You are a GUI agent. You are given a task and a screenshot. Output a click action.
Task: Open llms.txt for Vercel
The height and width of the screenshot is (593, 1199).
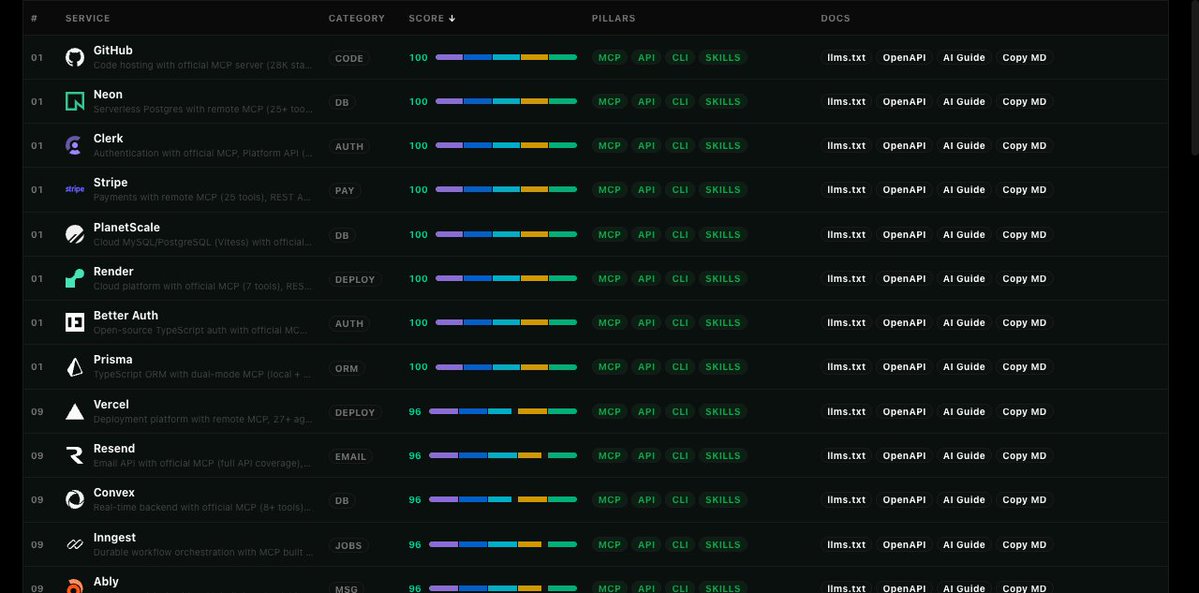point(846,412)
